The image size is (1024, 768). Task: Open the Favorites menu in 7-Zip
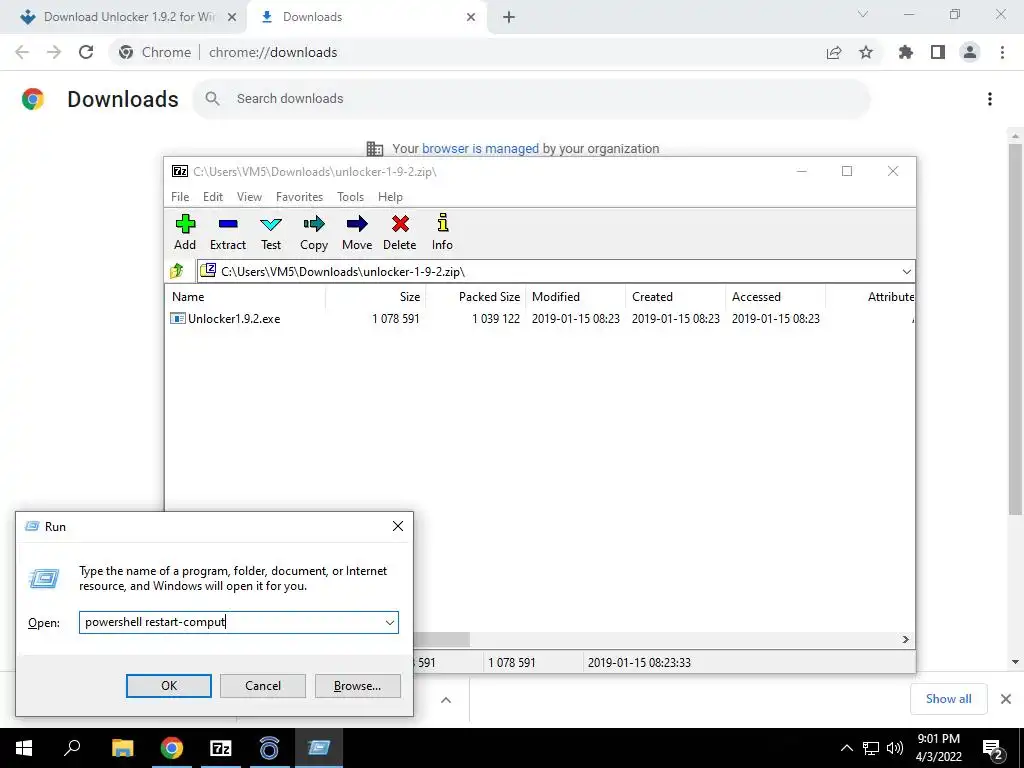300,197
